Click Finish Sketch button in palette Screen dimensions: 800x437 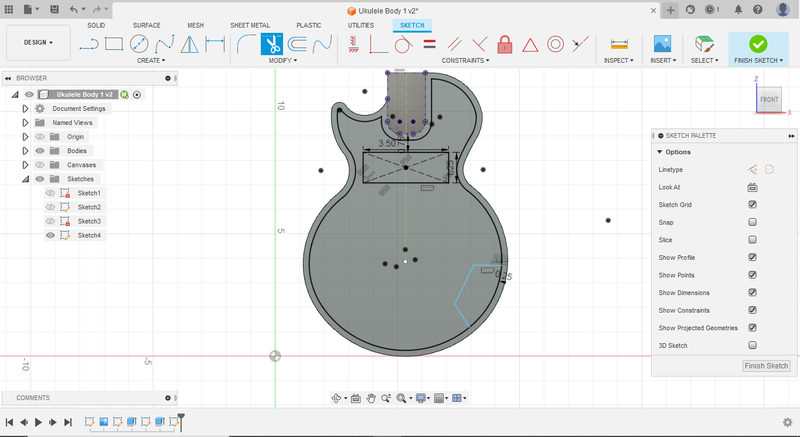767,366
